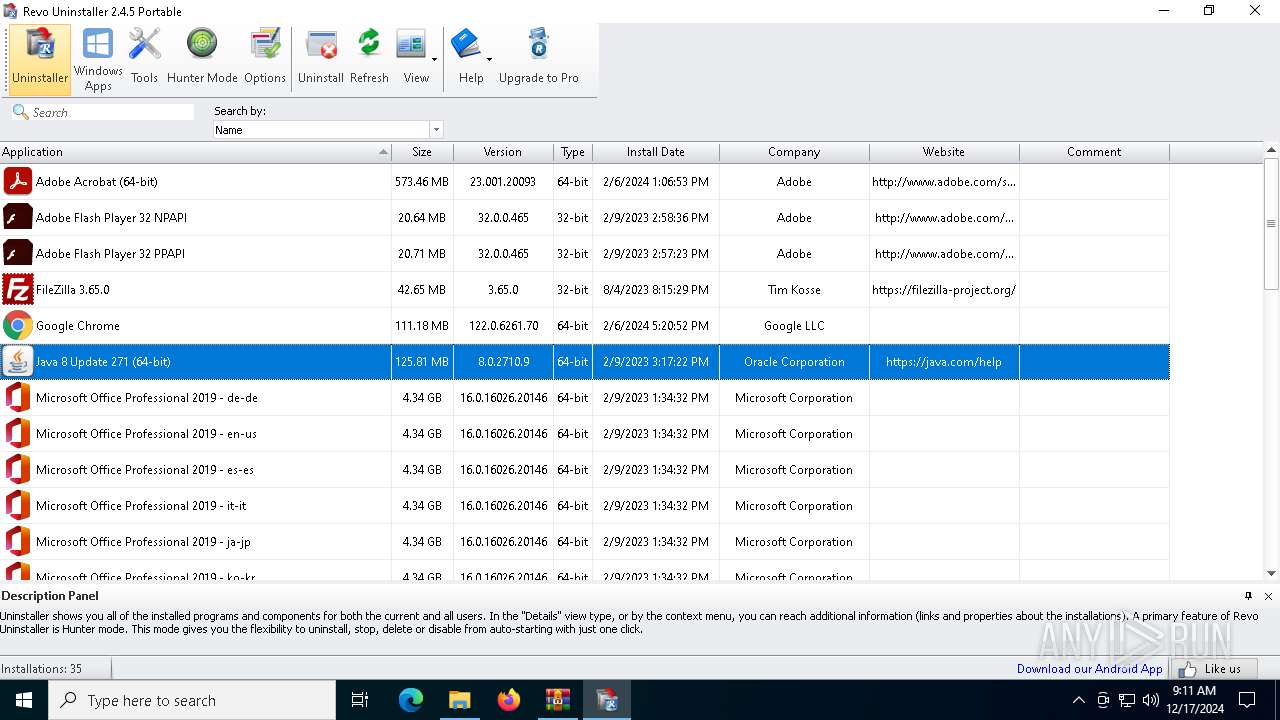The image size is (1280, 720).
Task: Select the Adobe Flash Player 32 NPAPI icon
Action: 18,218
